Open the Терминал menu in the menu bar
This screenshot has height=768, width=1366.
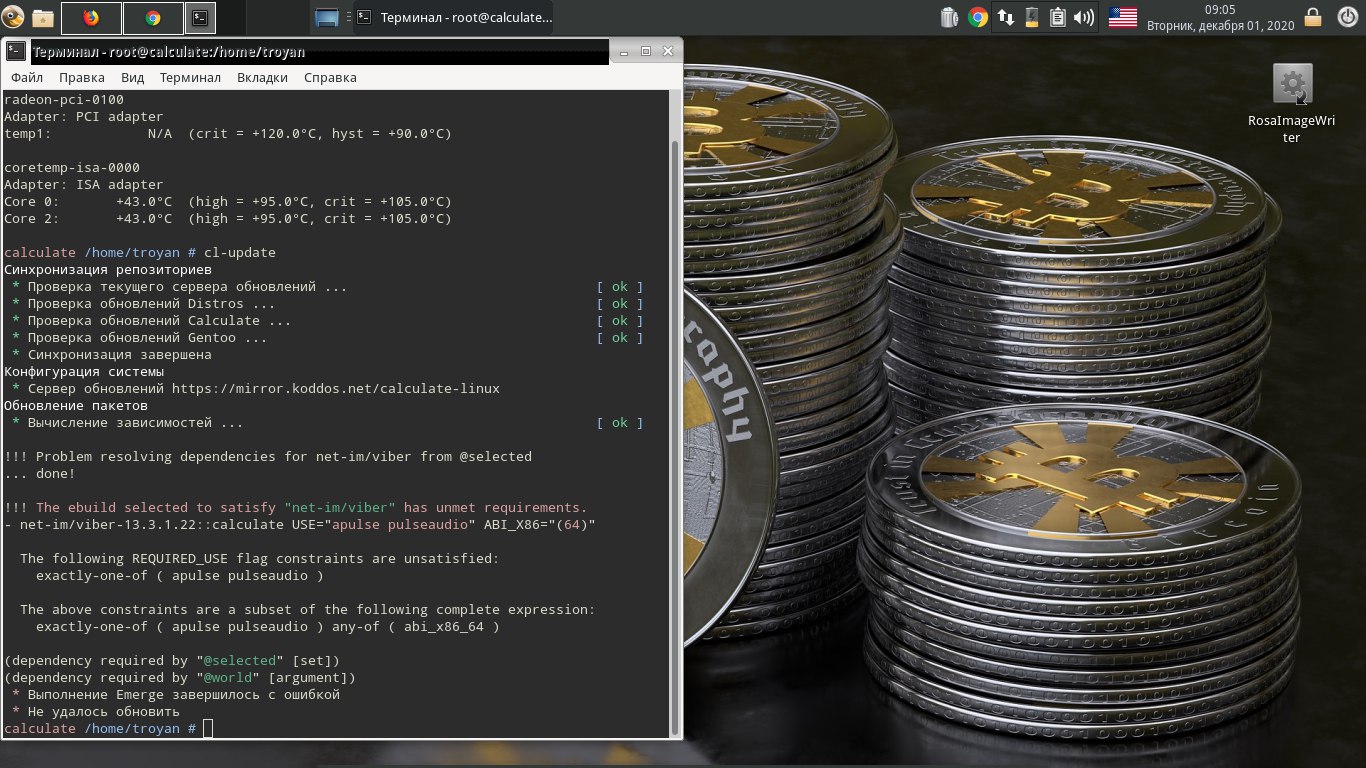click(190, 77)
